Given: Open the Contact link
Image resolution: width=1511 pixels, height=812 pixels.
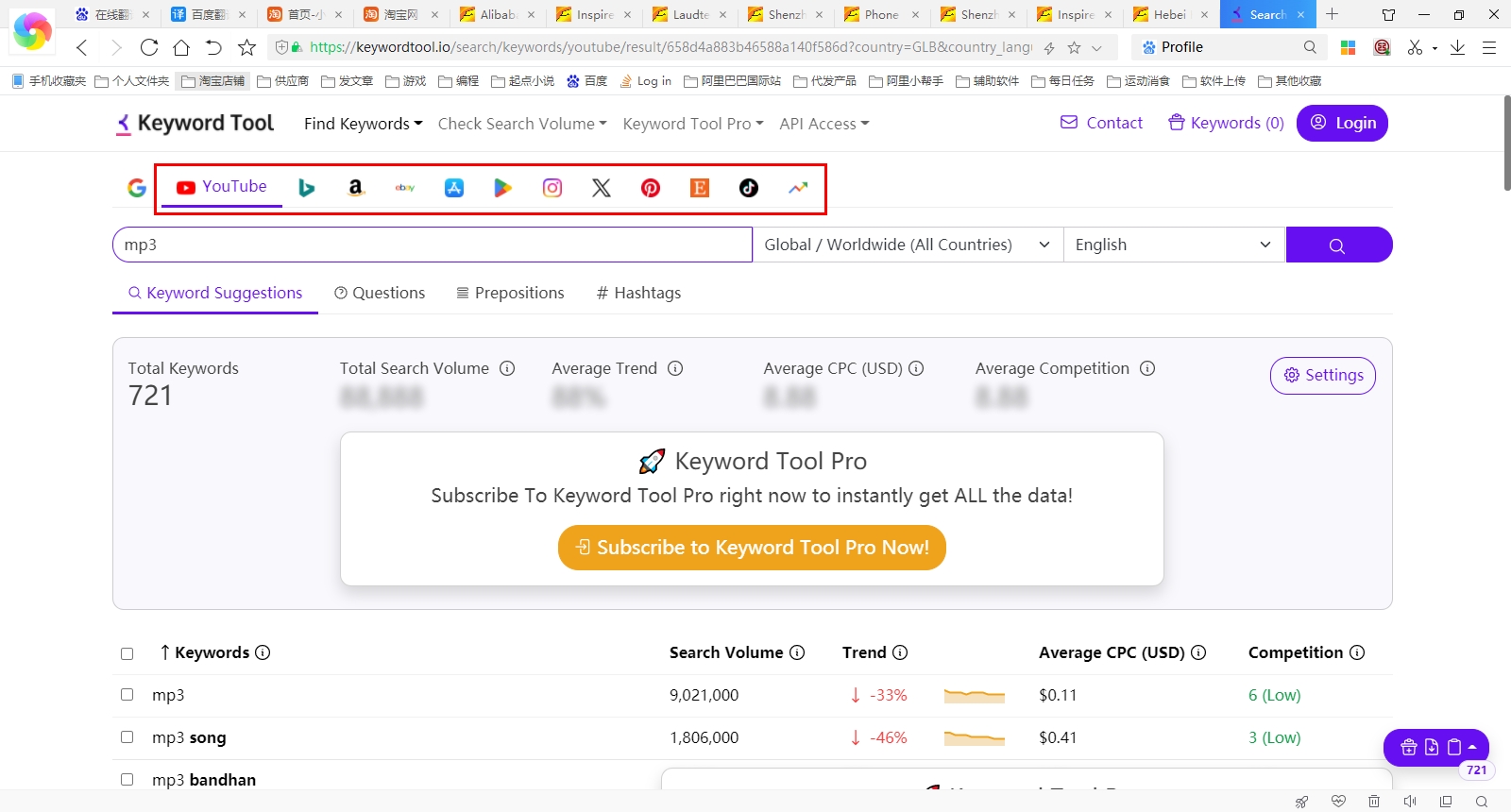Looking at the screenshot, I should click(x=1102, y=123).
